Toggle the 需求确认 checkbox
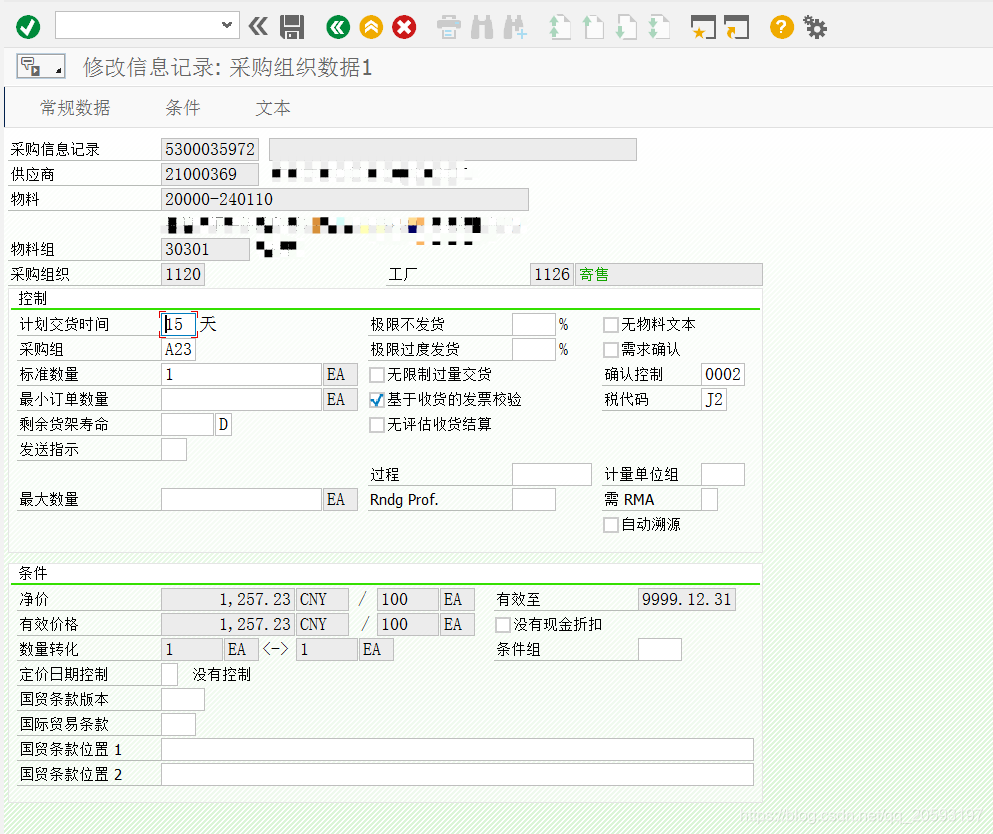993x834 pixels. [610, 350]
